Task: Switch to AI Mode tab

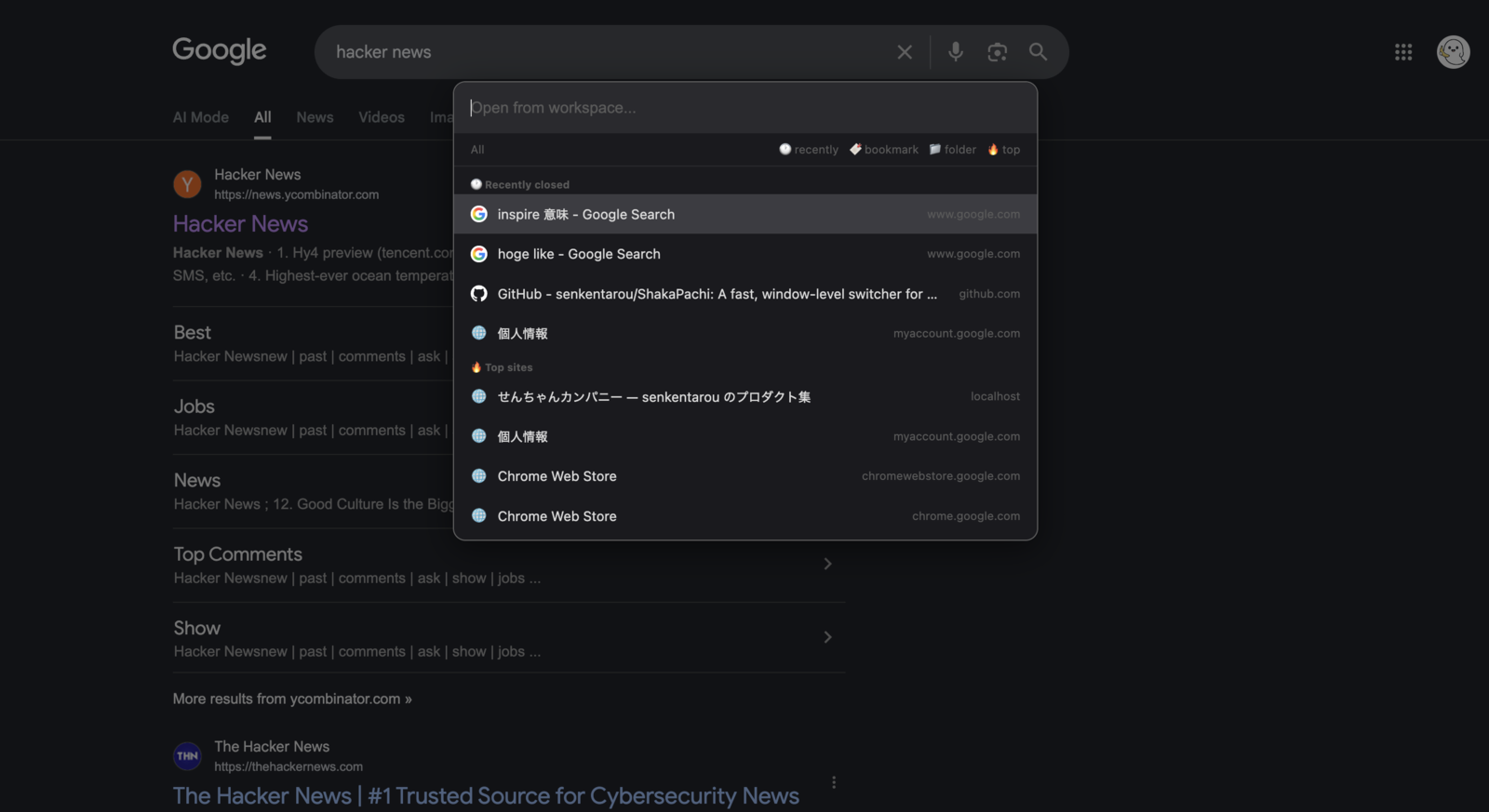Action: point(201,117)
